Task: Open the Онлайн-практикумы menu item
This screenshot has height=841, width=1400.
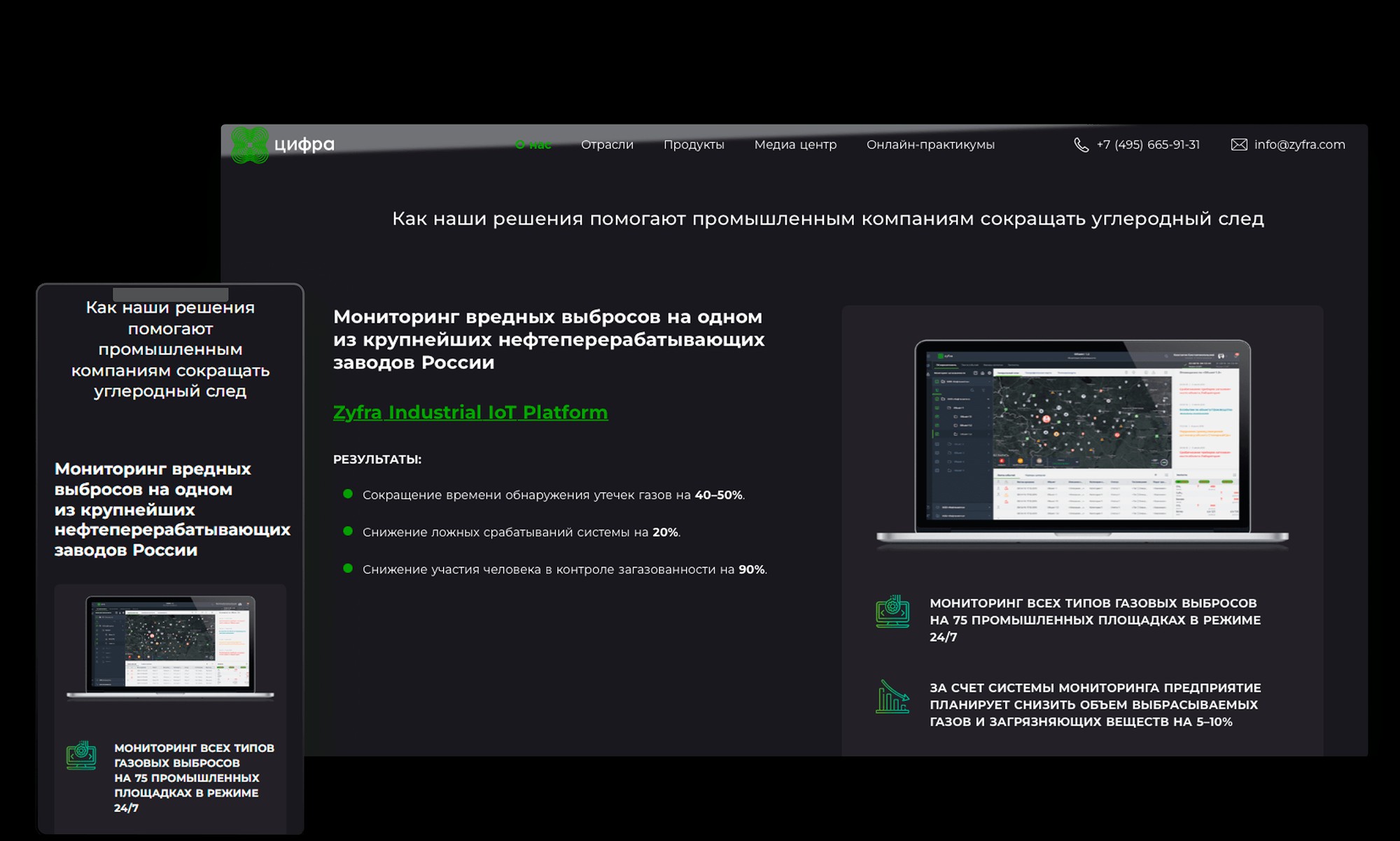Action: click(x=930, y=145)
